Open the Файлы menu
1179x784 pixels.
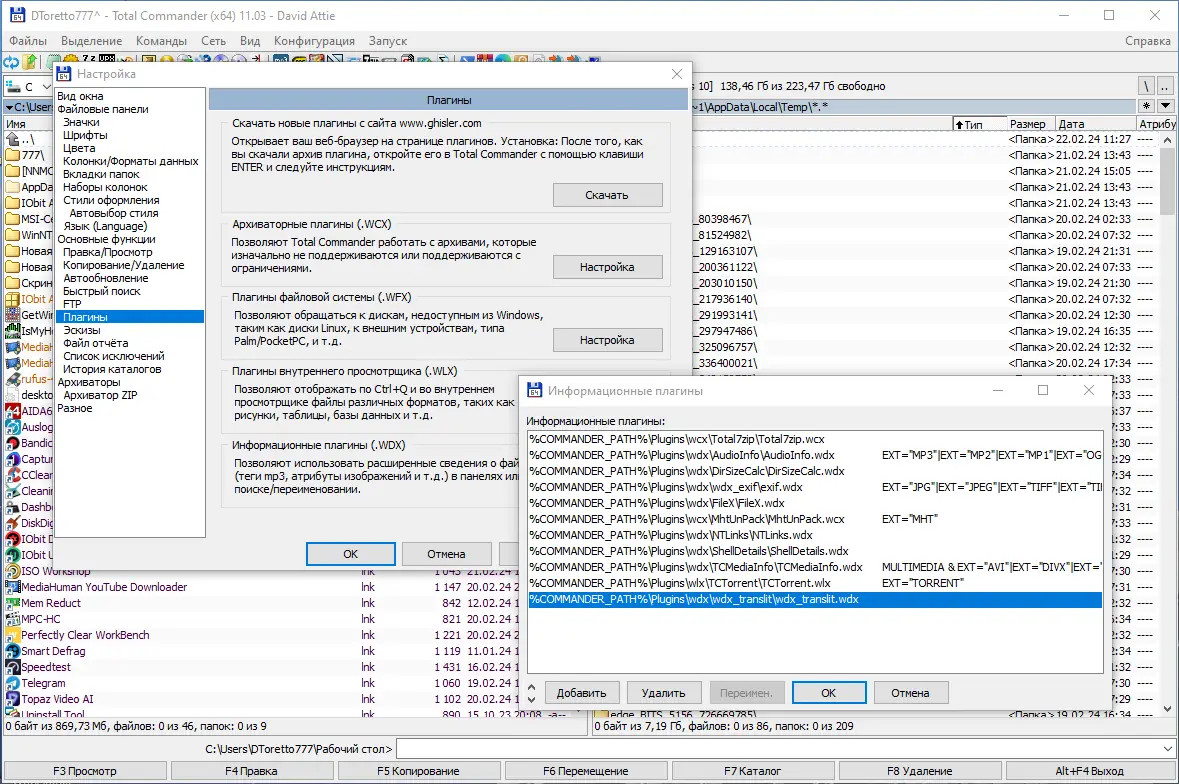(28, 41)
